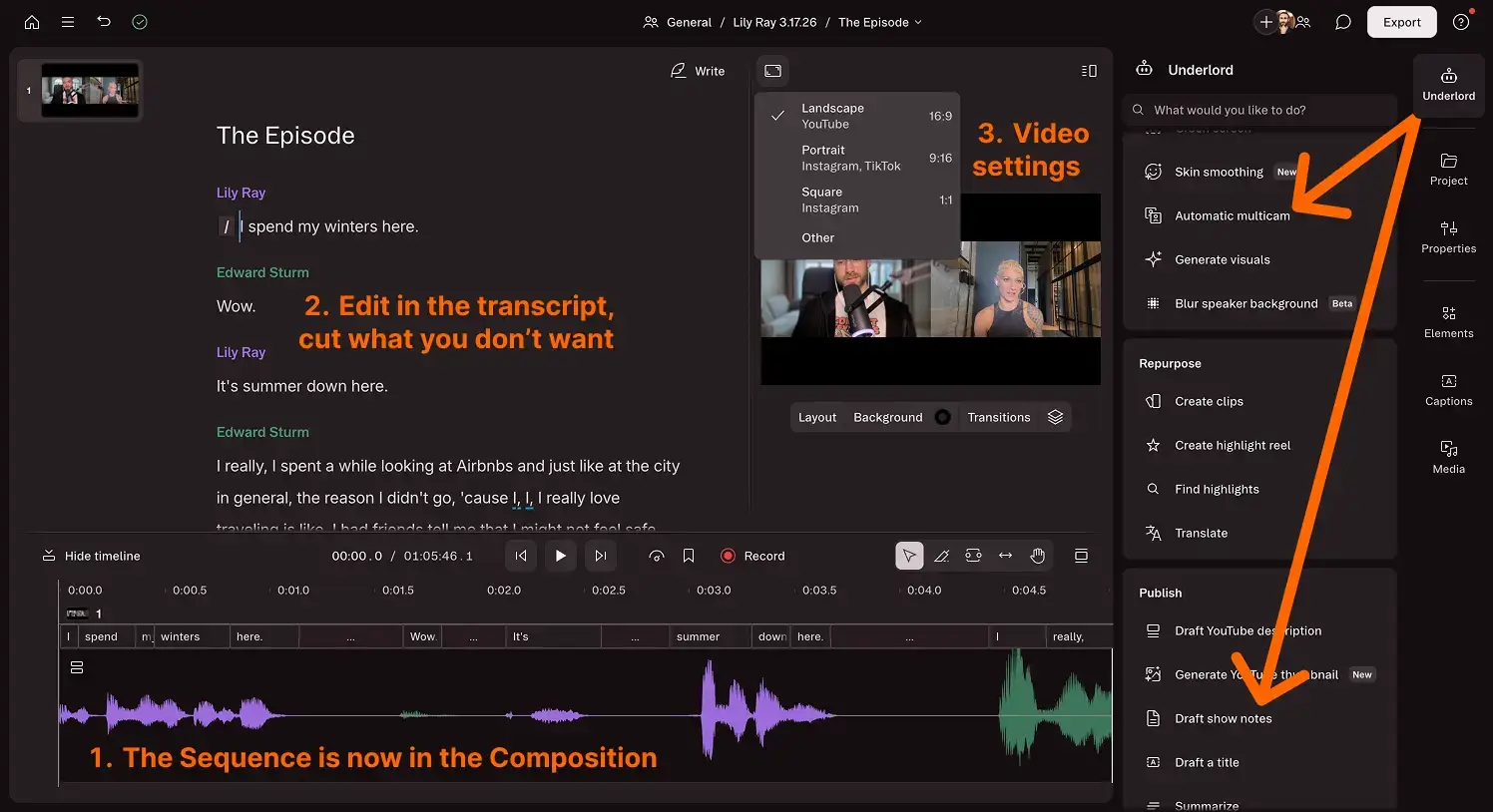Open the Captions sidebar tab

(x=1448, y=390)
